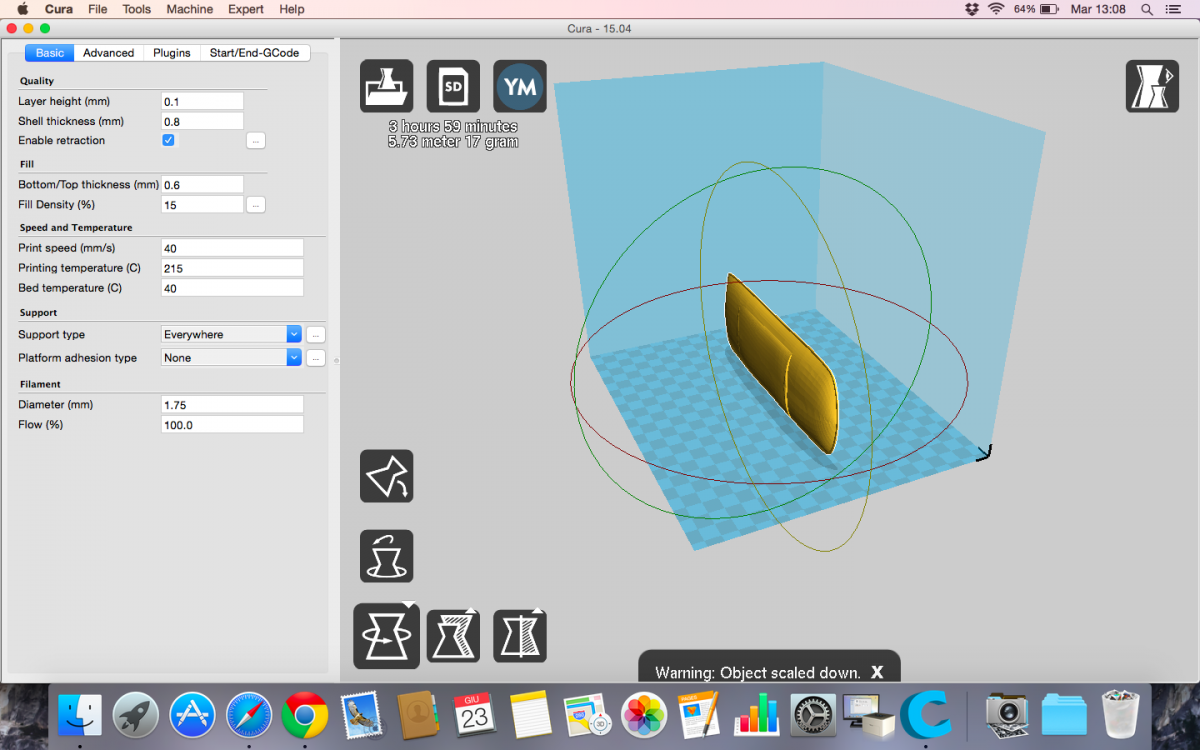The height and width of the screenshot is (750, 1200).
Task: Click the YM YouMagine share icon
Action: 520,87
